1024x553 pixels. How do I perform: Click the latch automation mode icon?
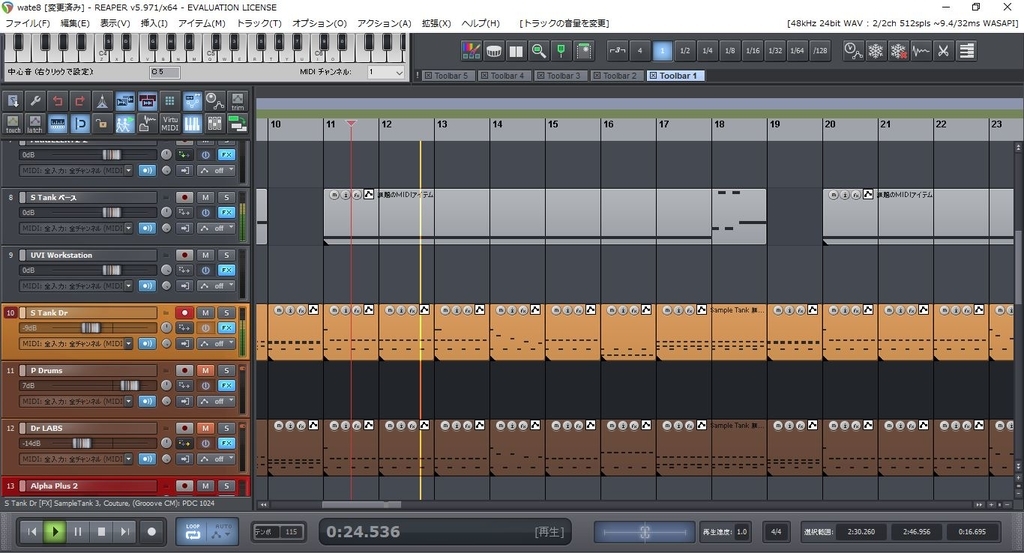[35, 123]
